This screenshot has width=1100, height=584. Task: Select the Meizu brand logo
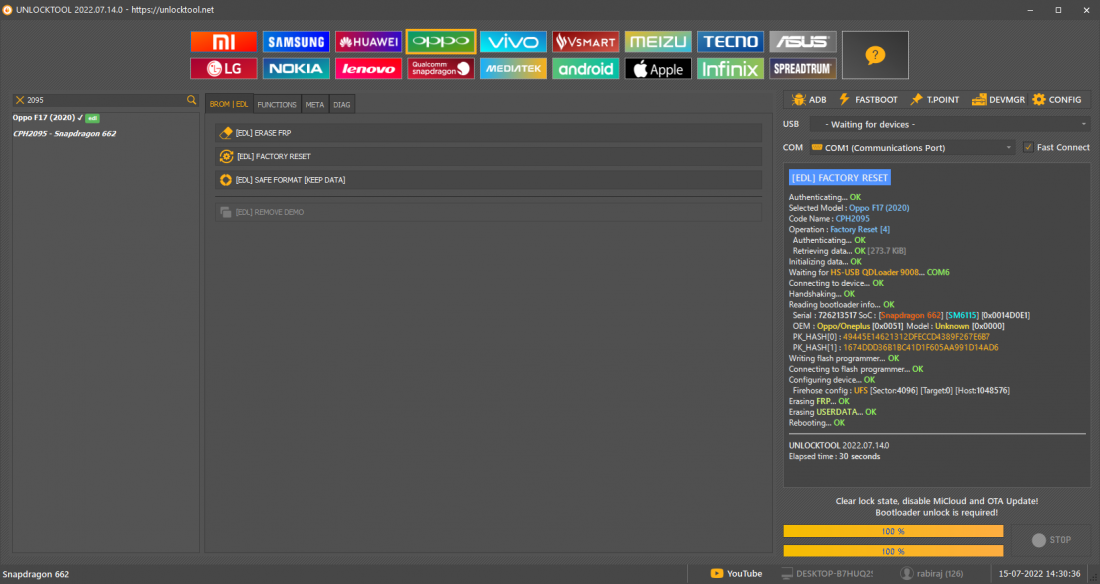click(x=658, y=41)
